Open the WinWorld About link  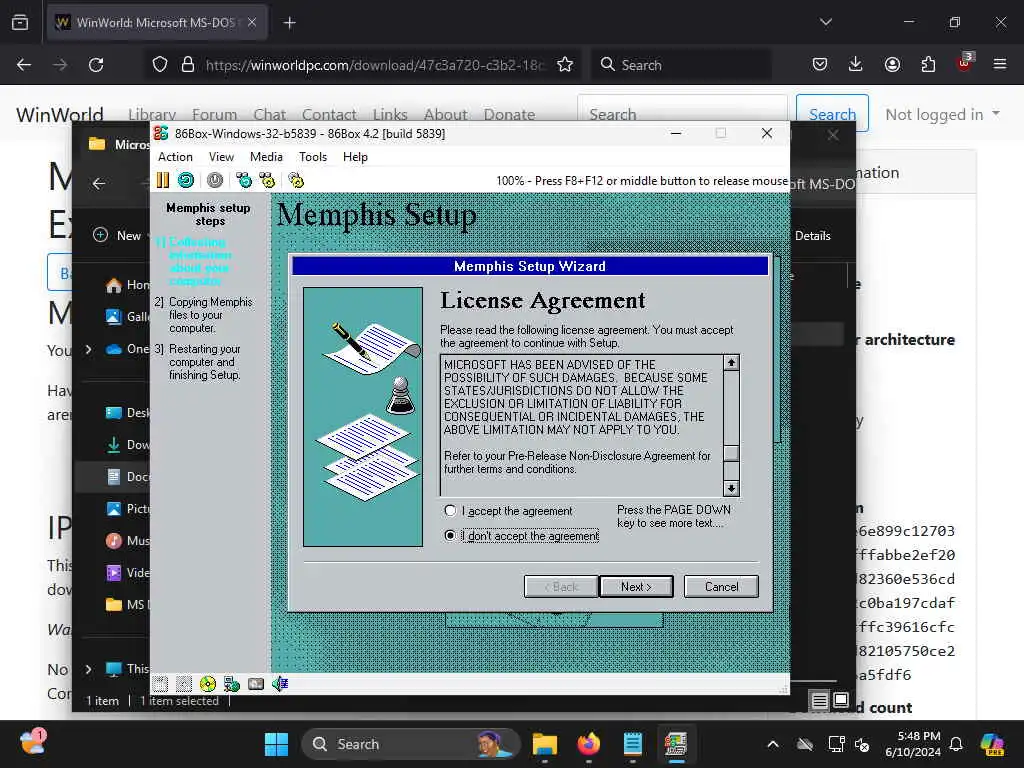tap(445, 114)
